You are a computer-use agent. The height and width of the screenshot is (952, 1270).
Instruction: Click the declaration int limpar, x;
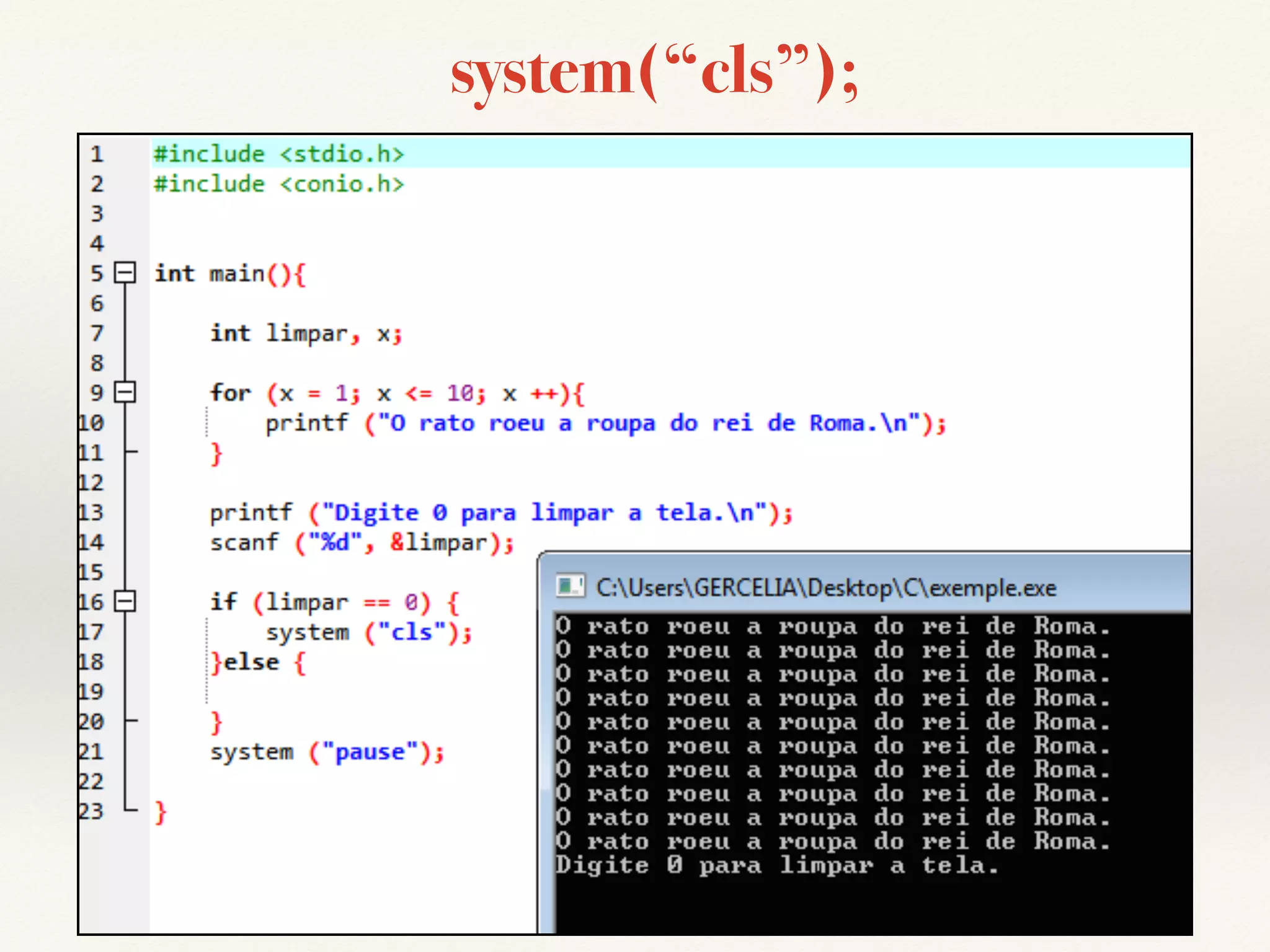306,333
